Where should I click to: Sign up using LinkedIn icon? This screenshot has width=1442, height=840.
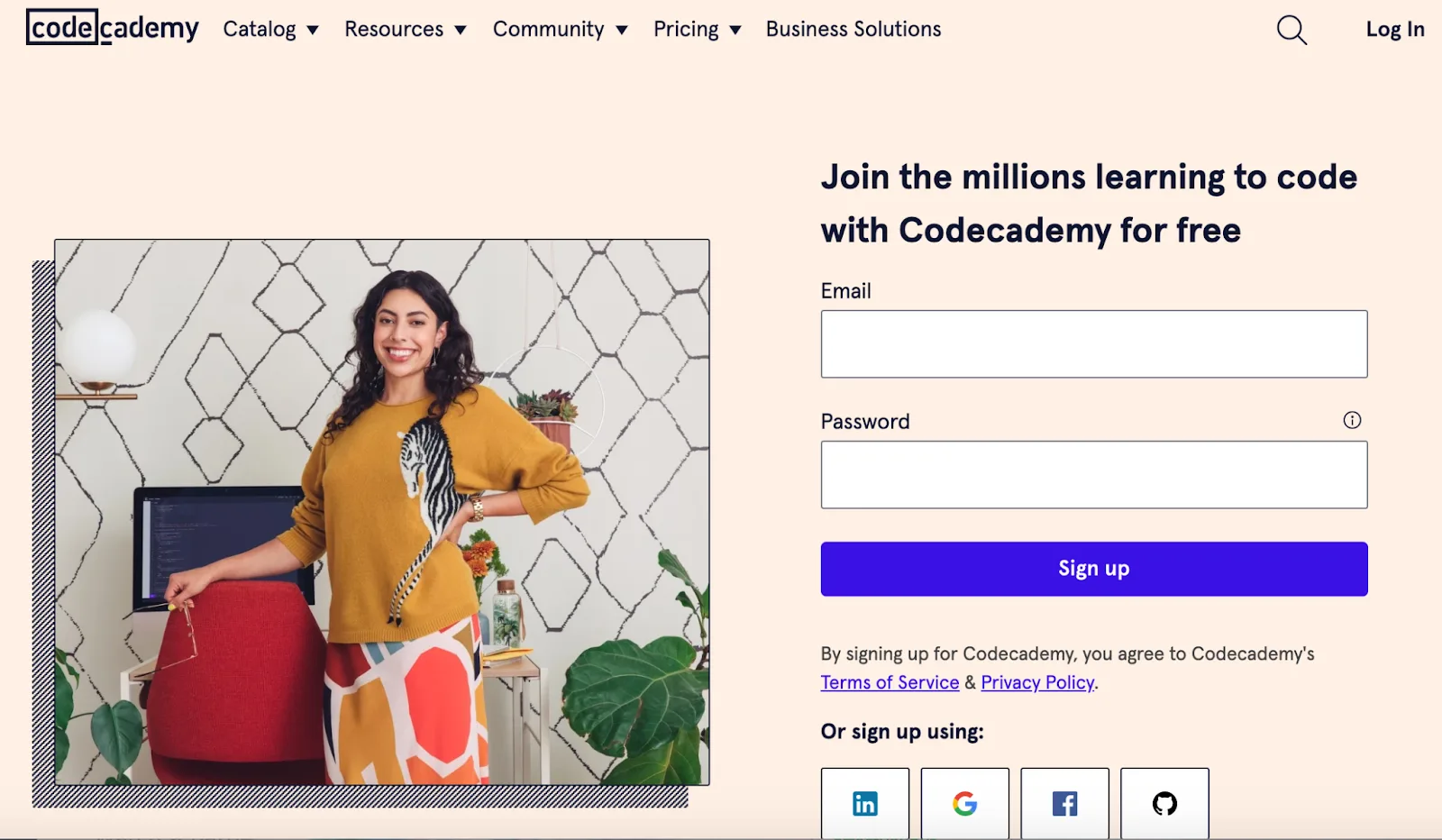point(865,803)
